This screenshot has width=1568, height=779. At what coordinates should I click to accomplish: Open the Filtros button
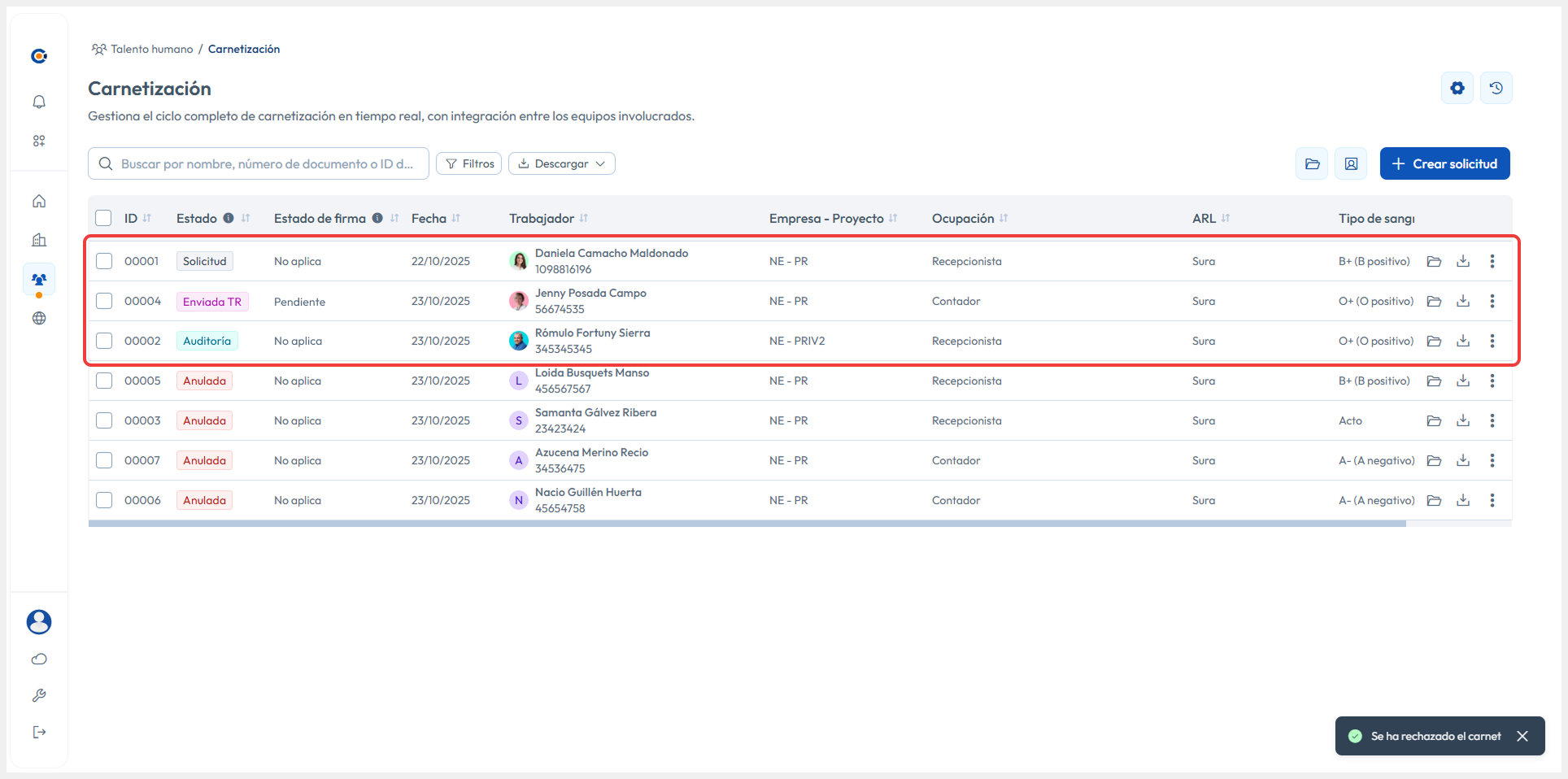pyautogui.click(x=468, y=163)
